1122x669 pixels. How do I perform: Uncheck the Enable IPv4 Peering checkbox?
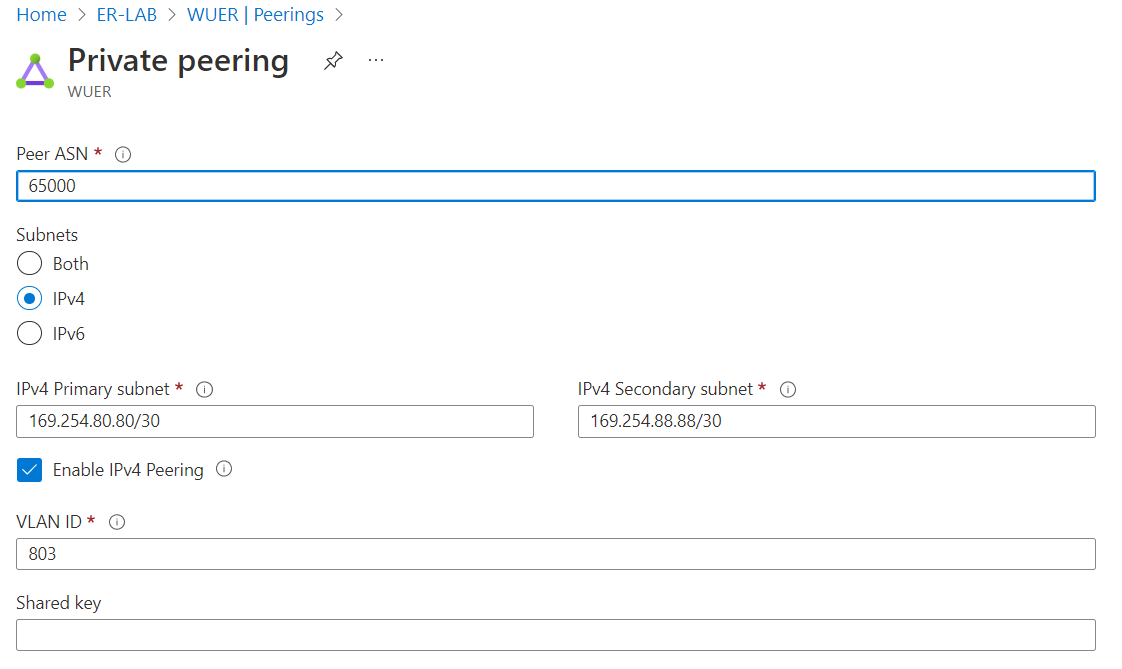point(29,470)
